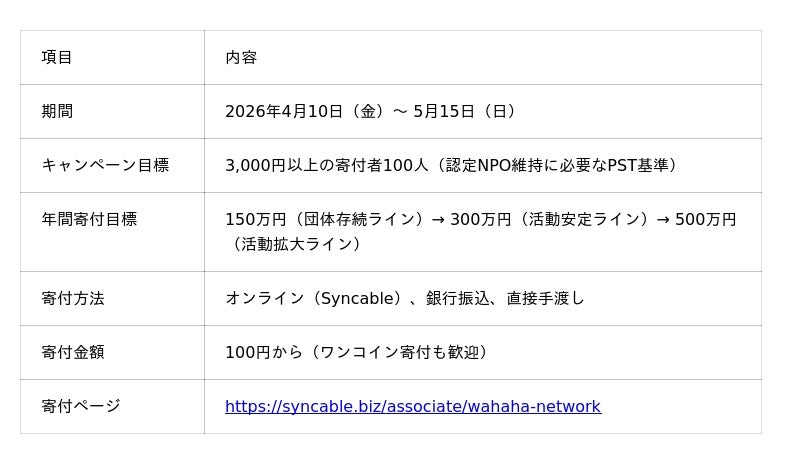Open the syncable.biz wahaha-network donation link

coord(412,406)
